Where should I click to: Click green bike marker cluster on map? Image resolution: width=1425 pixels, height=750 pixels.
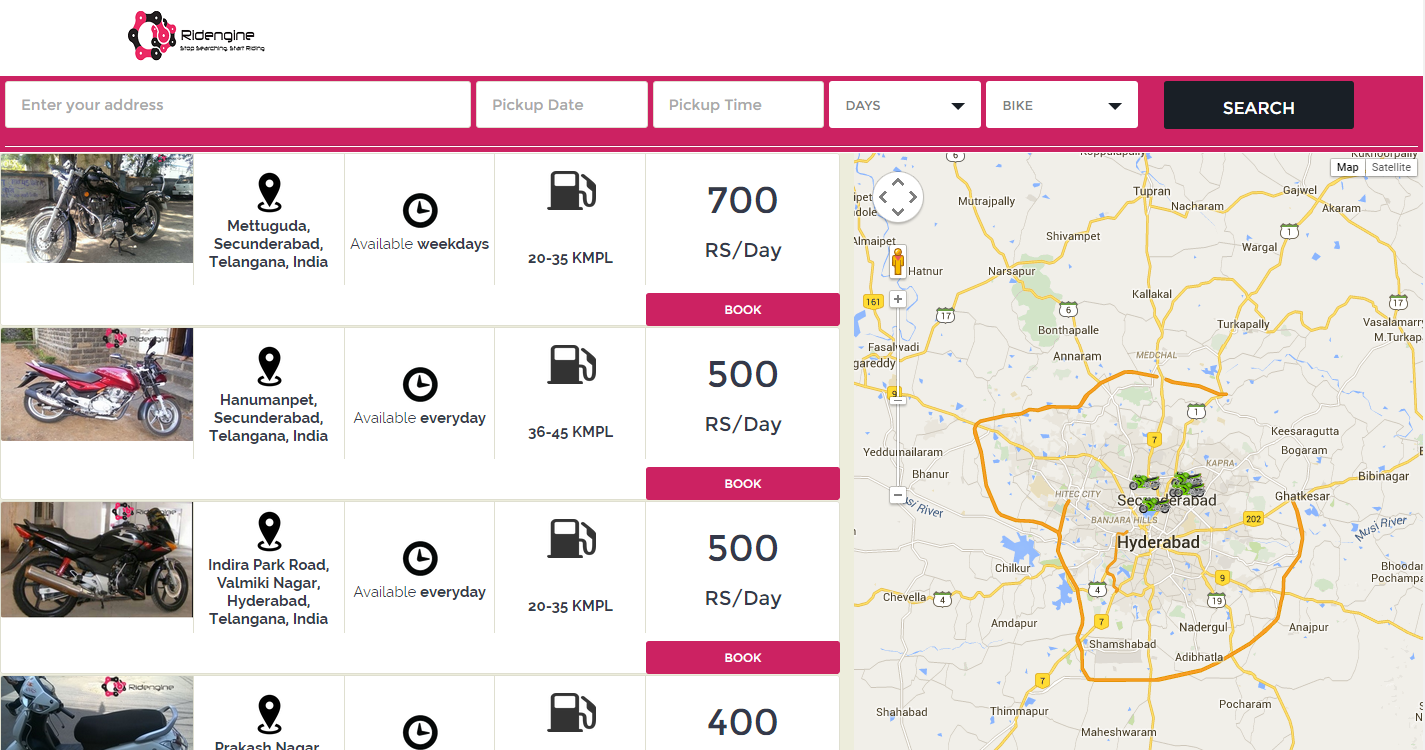pos(1186,485)
